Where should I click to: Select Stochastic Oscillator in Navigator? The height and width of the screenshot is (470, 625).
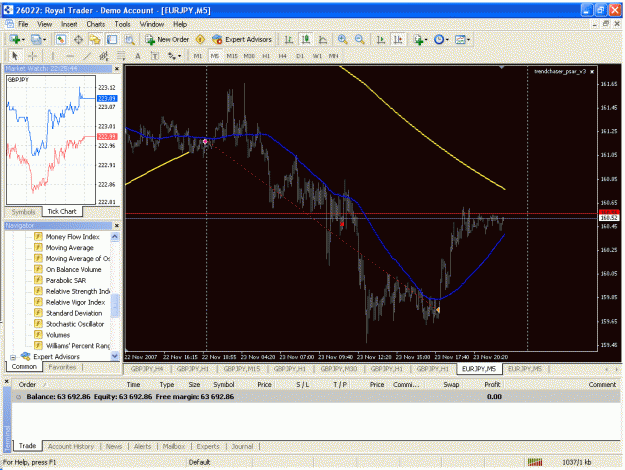point(75,324)
